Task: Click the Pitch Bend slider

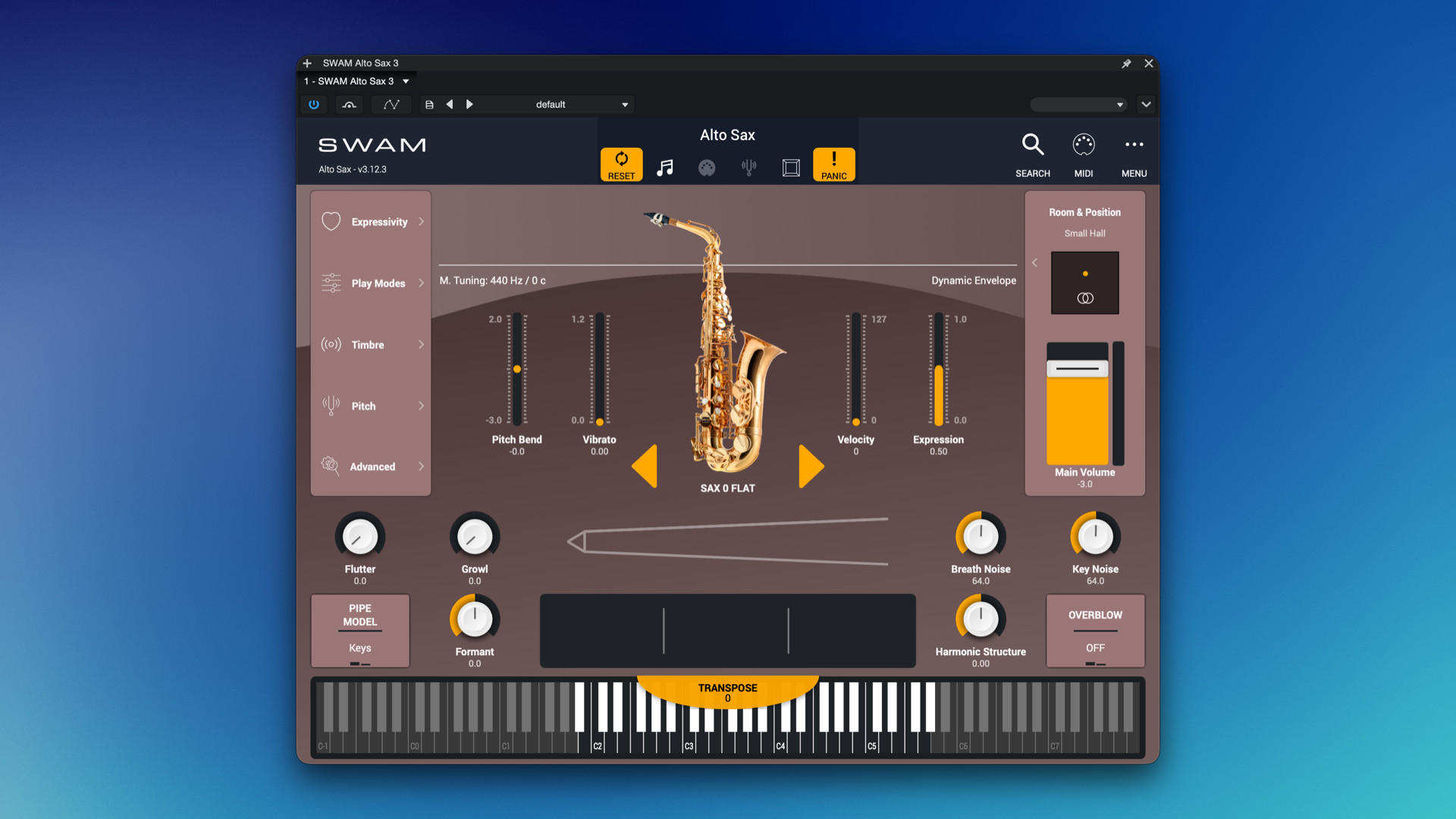Action: pyautogui.click(x=517, y=369)
